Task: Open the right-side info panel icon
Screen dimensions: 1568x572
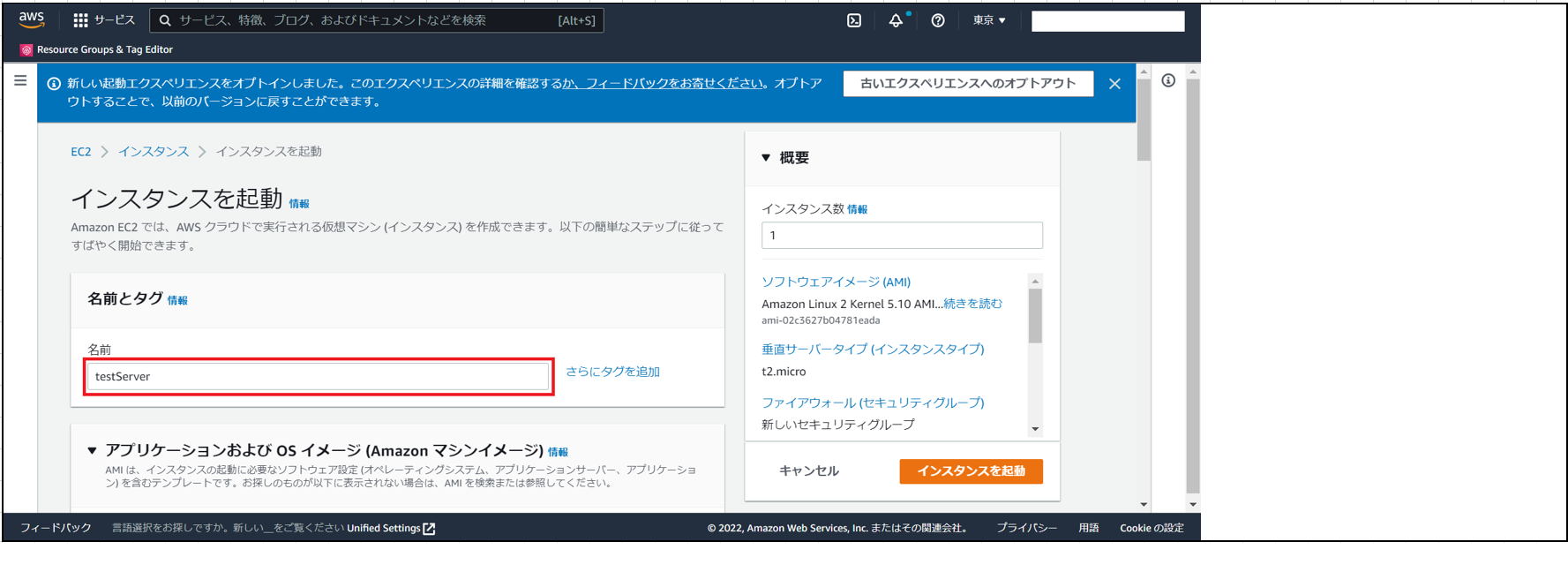Action: [1168, 80]
